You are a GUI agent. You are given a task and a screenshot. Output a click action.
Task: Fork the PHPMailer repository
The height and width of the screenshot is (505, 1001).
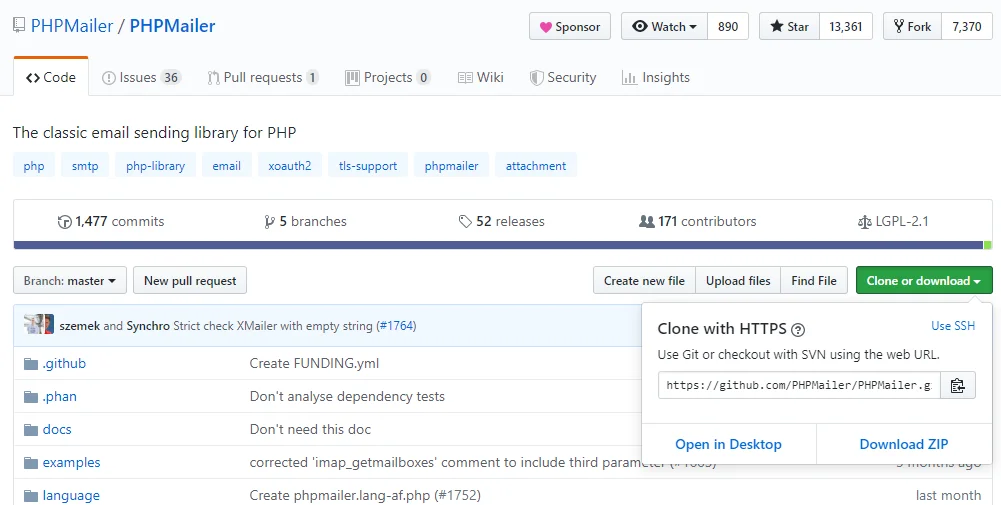(912, 27)
